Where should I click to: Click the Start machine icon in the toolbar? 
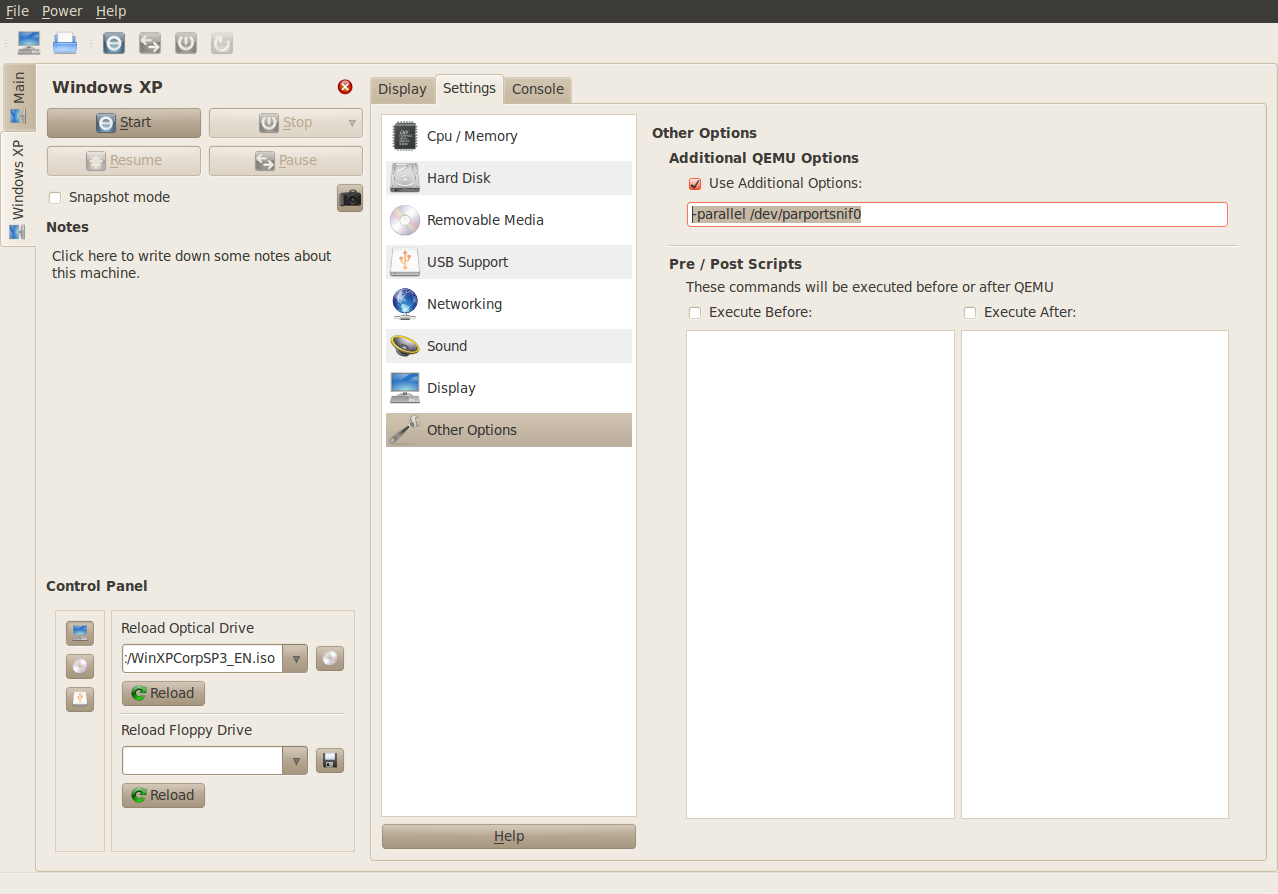[114, 43]
